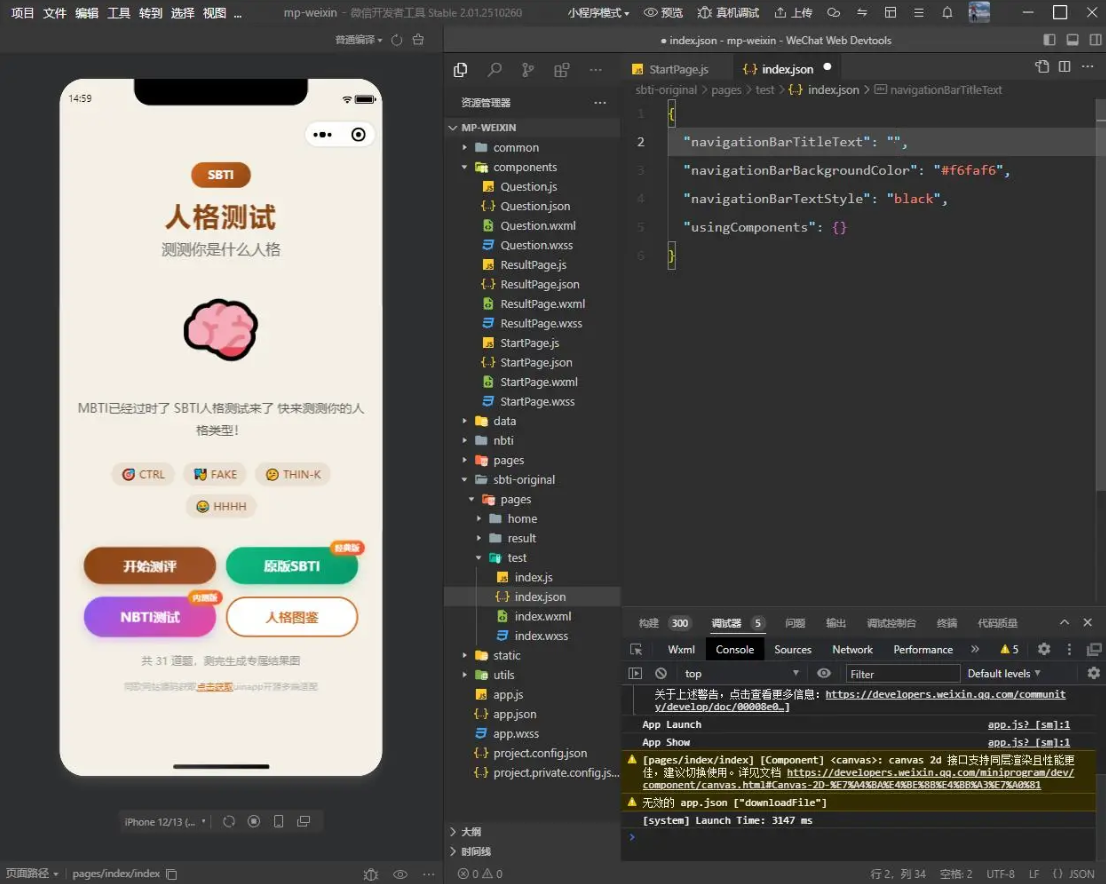Collapse the components folder
The height and width of the screenshot is (884, 1106).
pos(524,167)
